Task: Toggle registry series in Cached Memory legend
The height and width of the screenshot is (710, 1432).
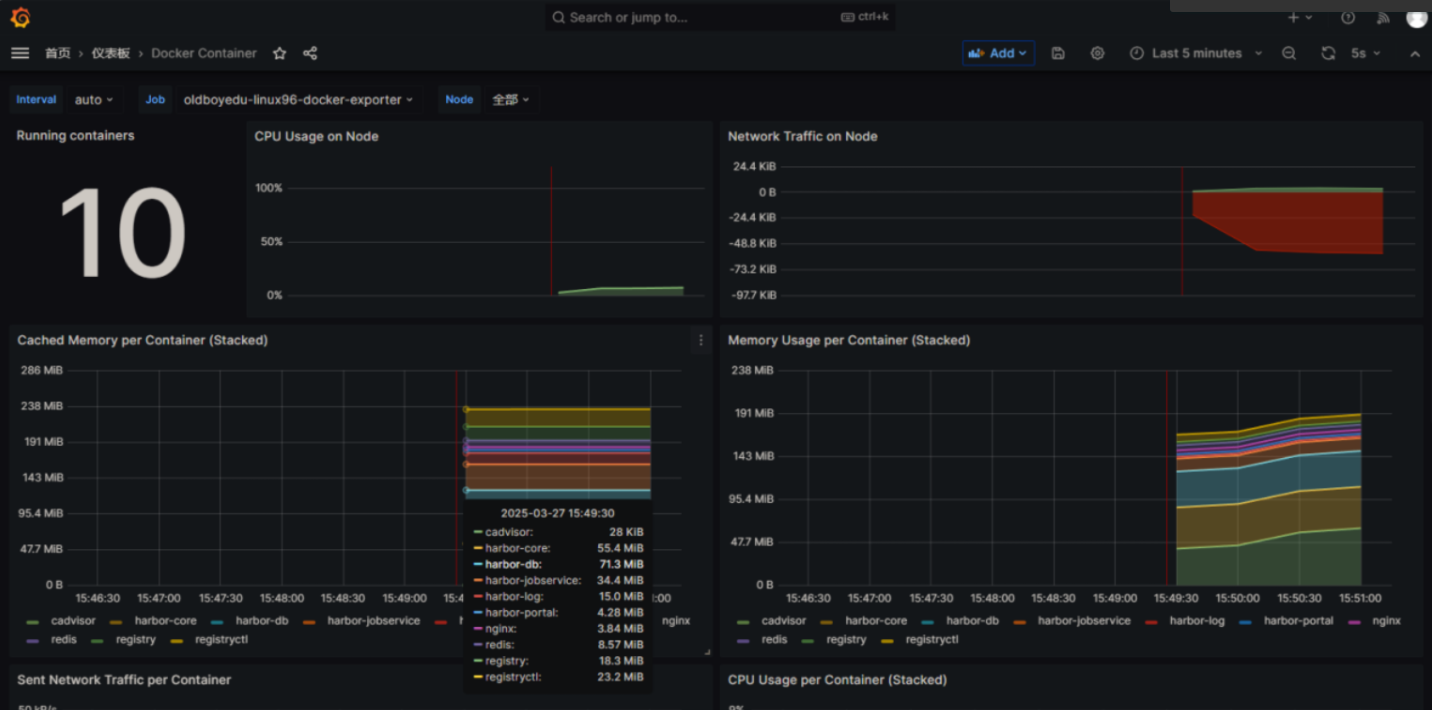Action: coord(135,639)
